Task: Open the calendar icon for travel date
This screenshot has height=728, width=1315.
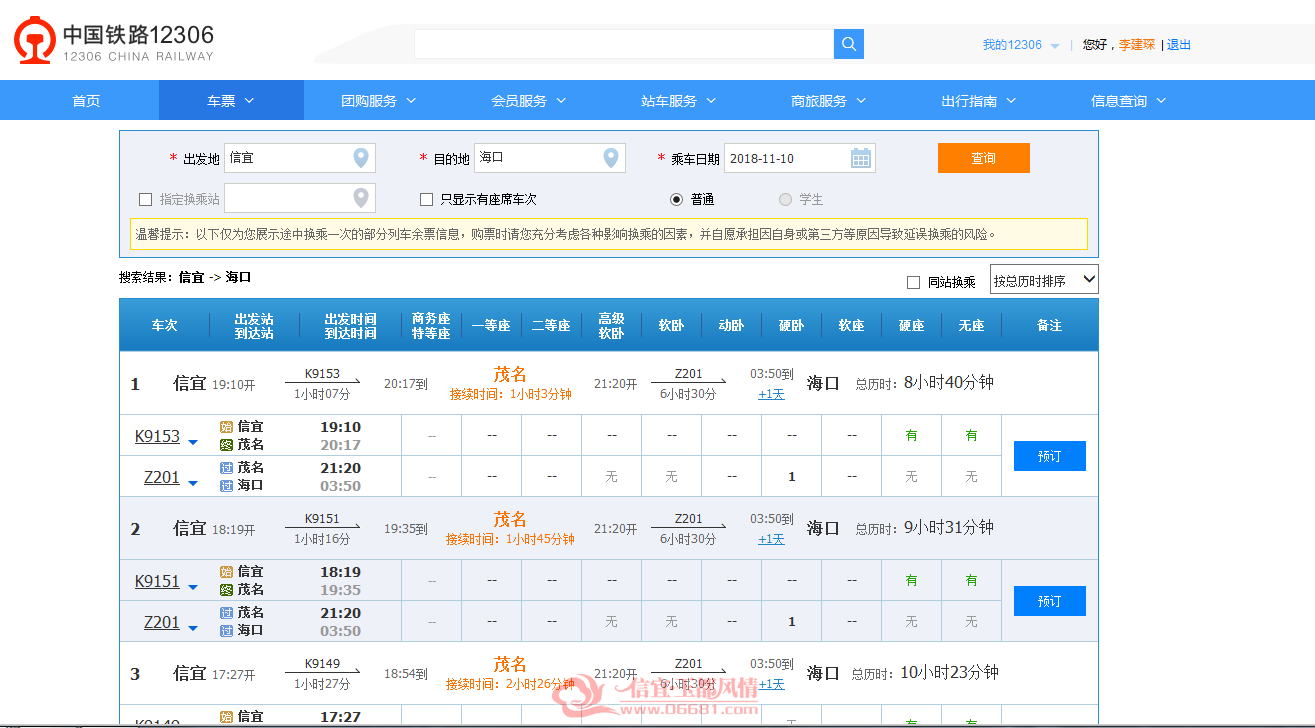Action: coord(861,158)
